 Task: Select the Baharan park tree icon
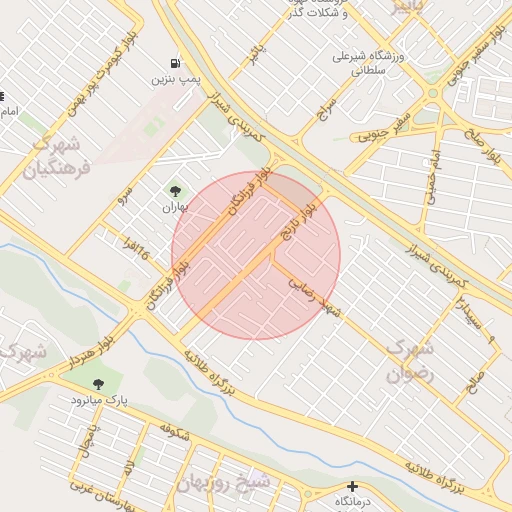click(175, 192)
